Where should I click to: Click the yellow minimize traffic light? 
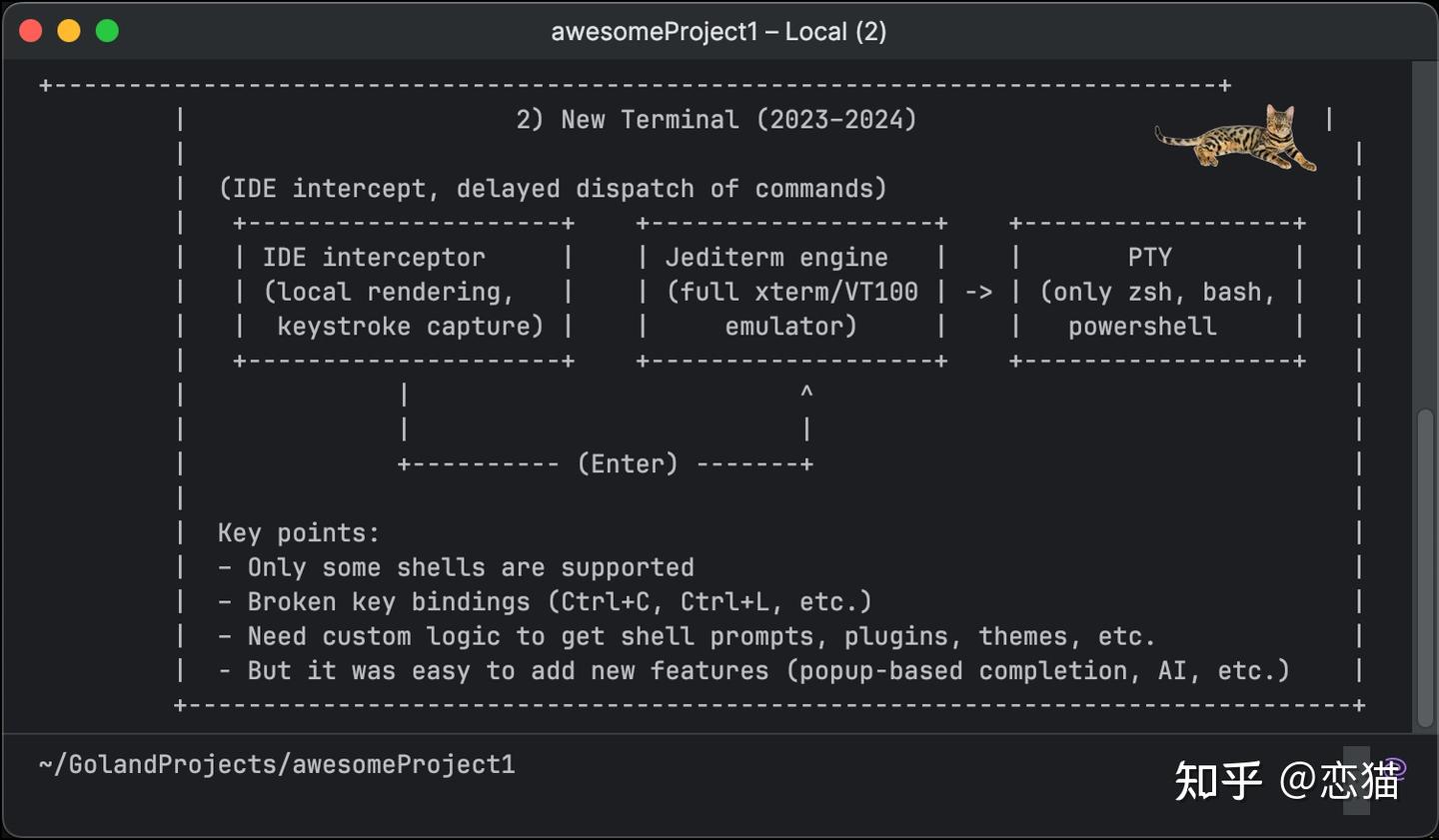(x=68, y=30)
